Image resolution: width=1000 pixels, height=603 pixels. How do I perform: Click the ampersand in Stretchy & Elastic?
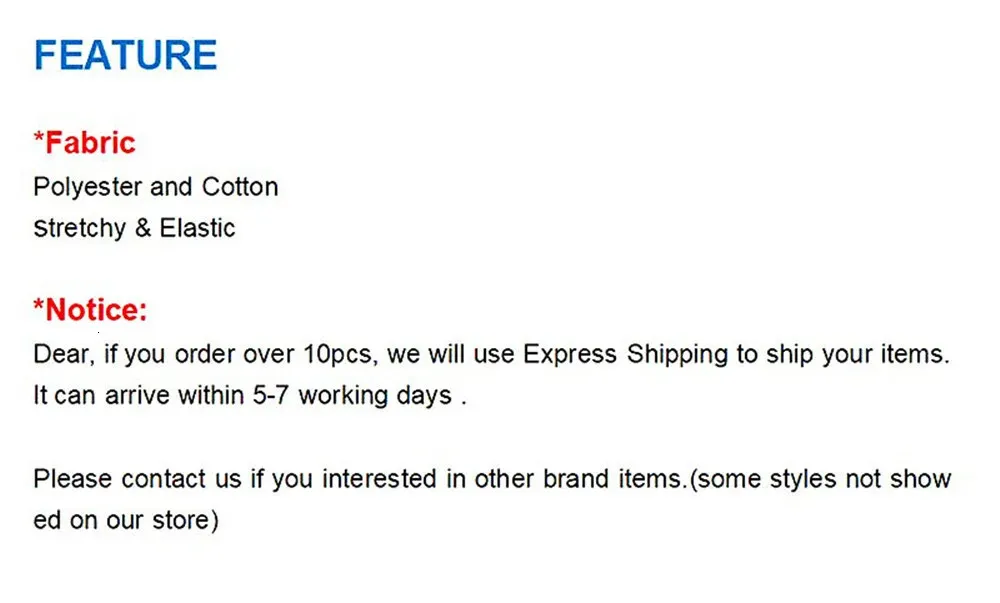click(143, 228)
